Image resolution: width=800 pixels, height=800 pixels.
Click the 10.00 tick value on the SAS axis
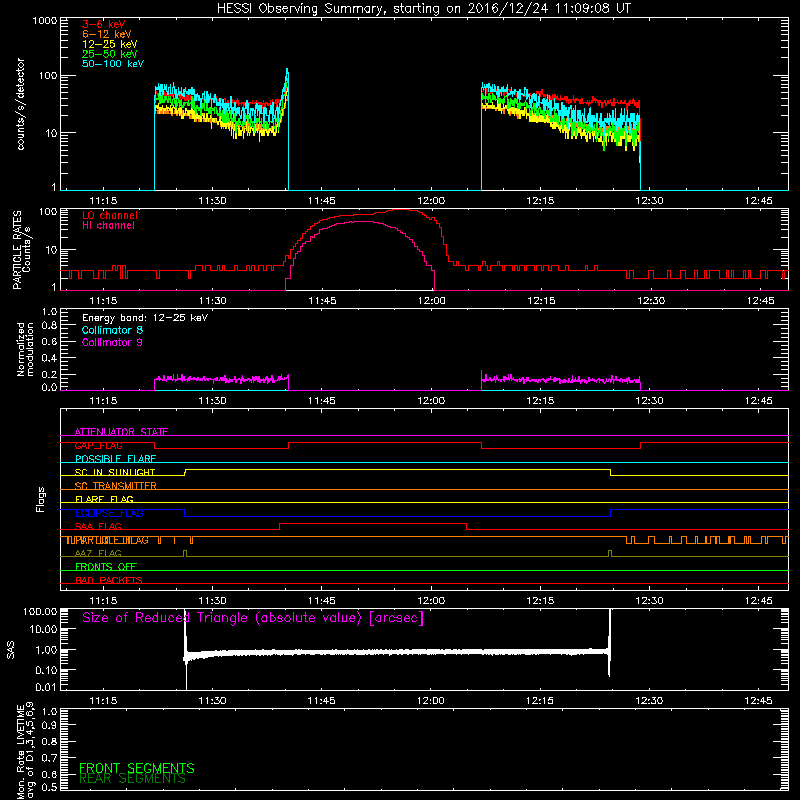tap(43, 630)
